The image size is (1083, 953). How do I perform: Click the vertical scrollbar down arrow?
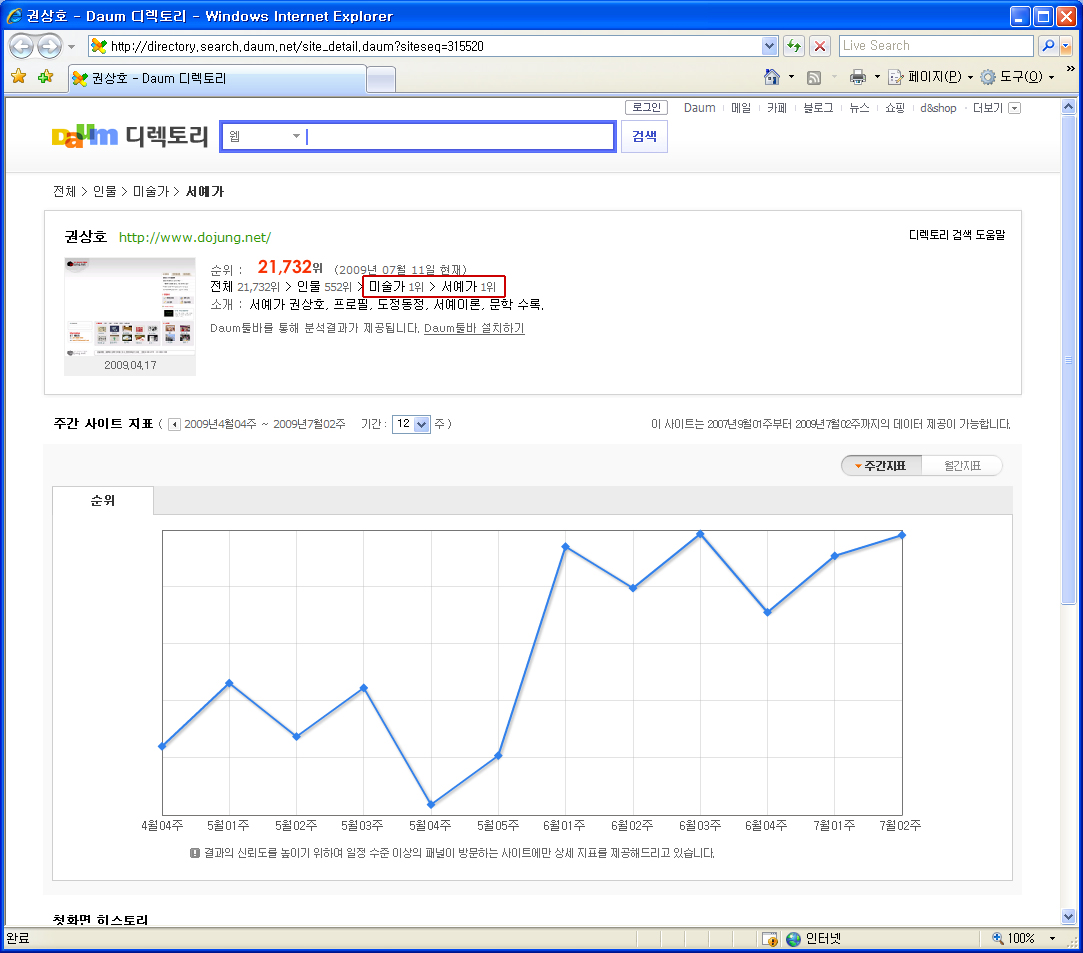(x=1068, y=916)
